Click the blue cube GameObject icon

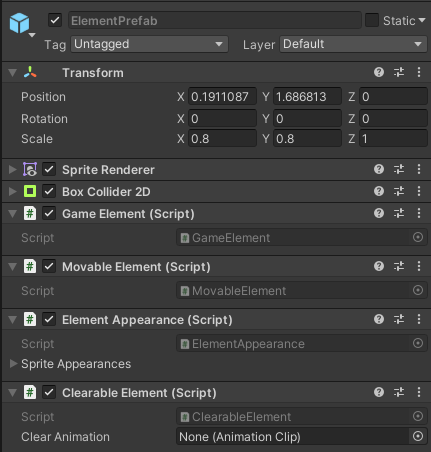click(19, 23)
